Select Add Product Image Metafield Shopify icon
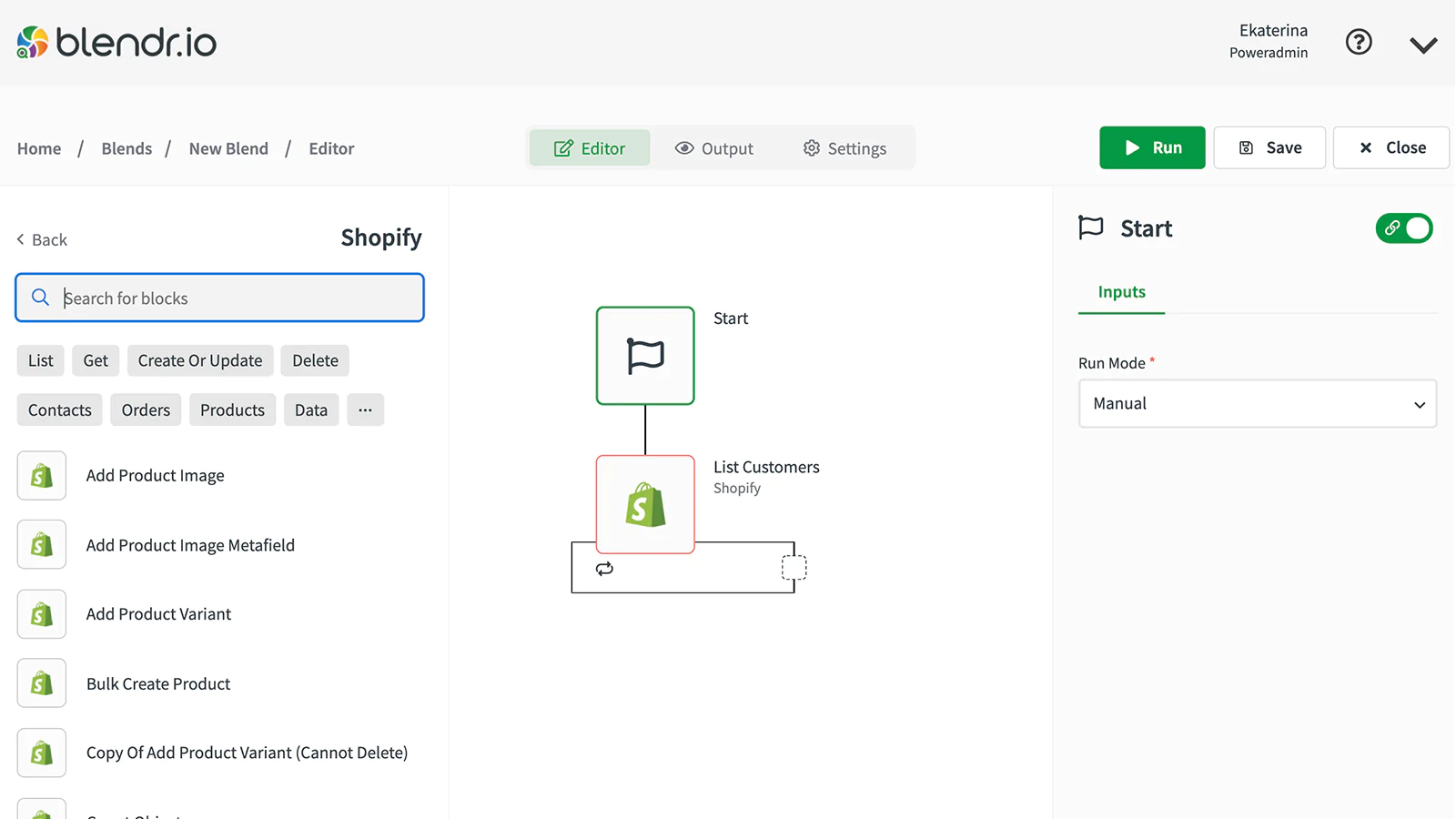The image size is (1456, 819). tap(42, 544)
